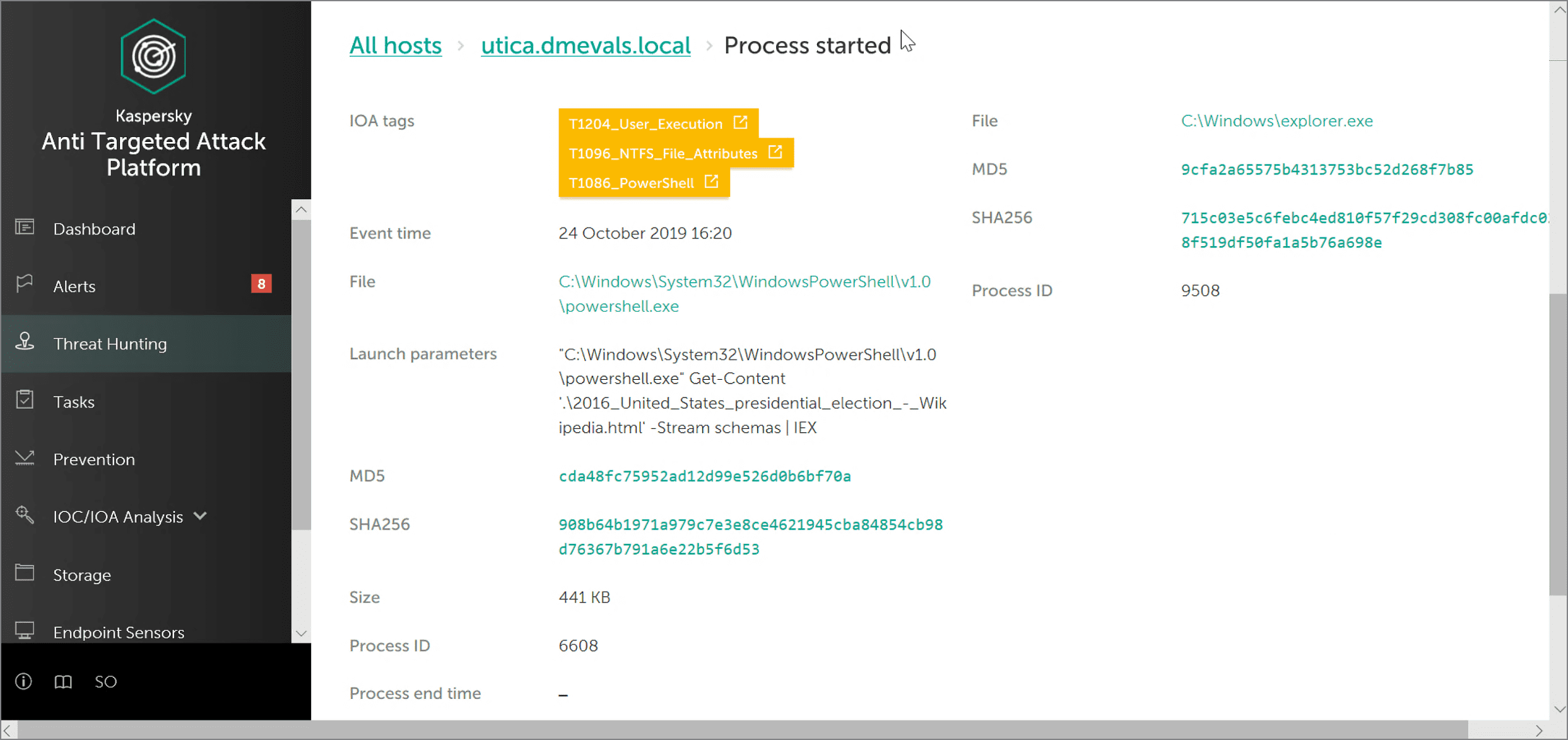This screenshot has height=740, width=1568.
Task: Open external link icon on T1204_User_Execution tag
Action: coord(740,123)
